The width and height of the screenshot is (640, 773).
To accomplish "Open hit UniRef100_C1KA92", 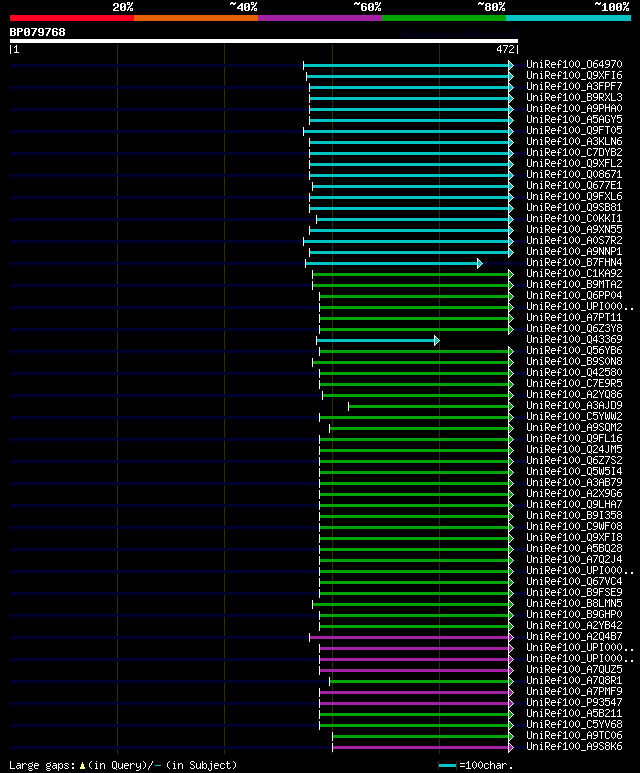I will tap(574, 274).
